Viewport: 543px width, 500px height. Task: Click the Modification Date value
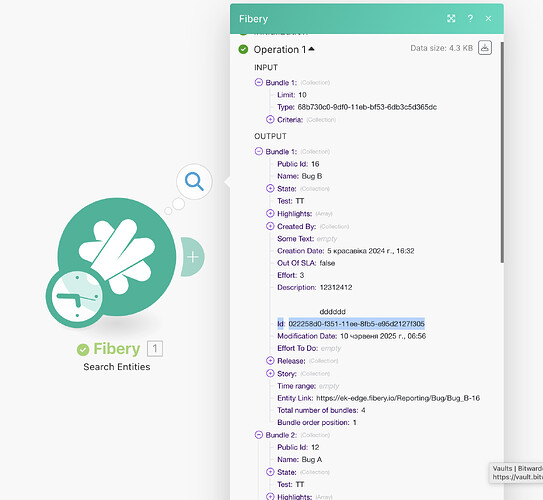383,336
